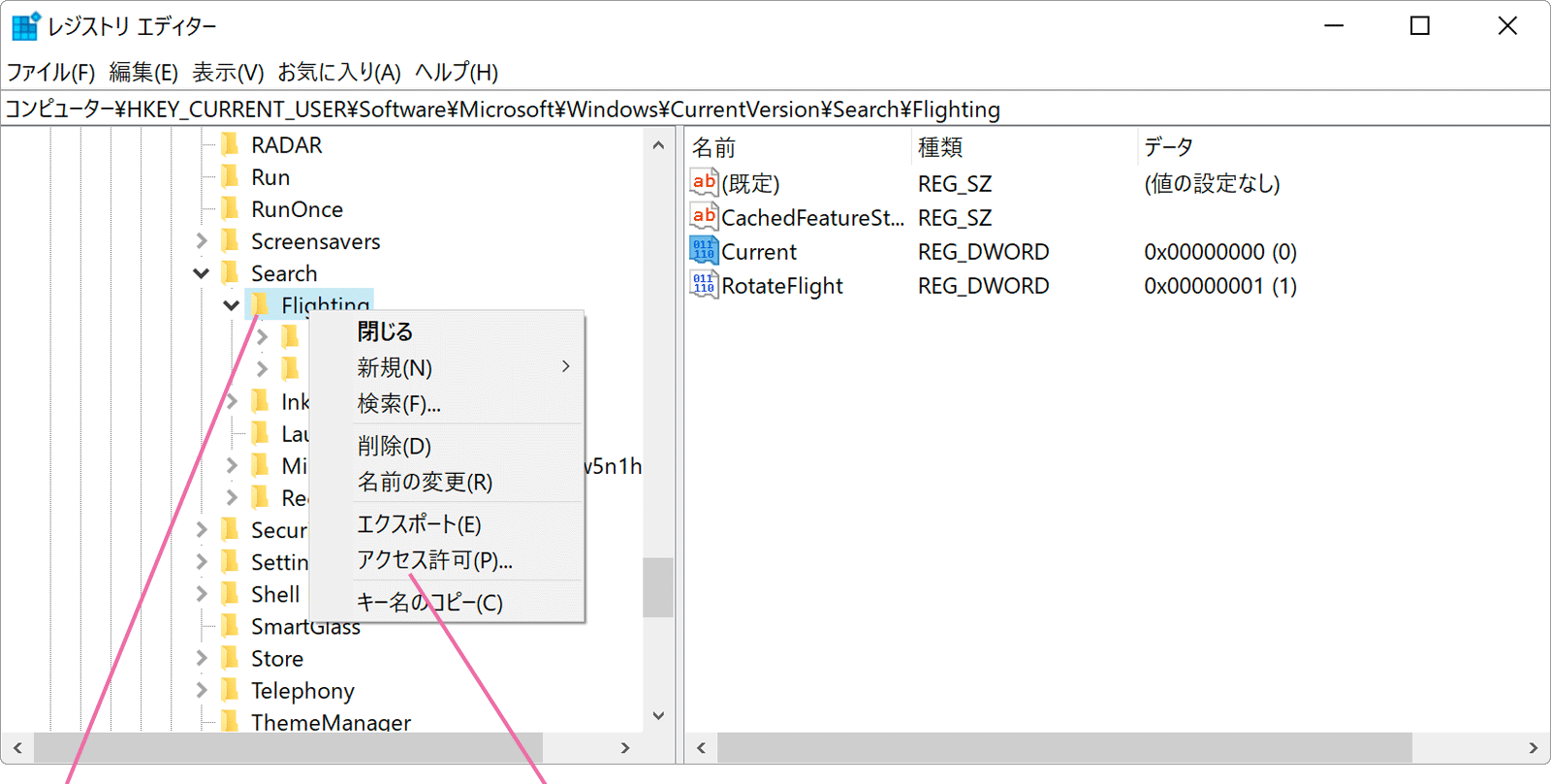The width and height of the screenshot is (1551, 784).
Task: Click the registry path address bar
Action: tap(775, 109)
